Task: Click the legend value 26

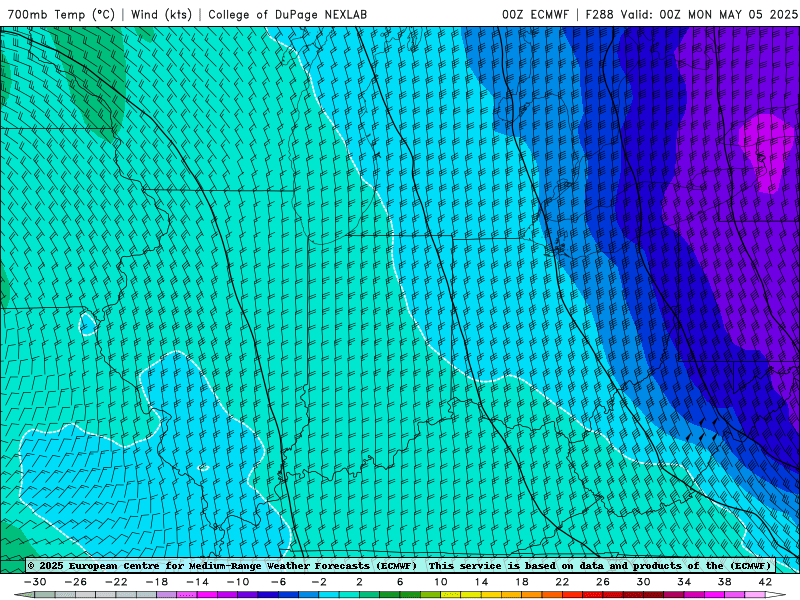Action: click(x=603, y=582)
